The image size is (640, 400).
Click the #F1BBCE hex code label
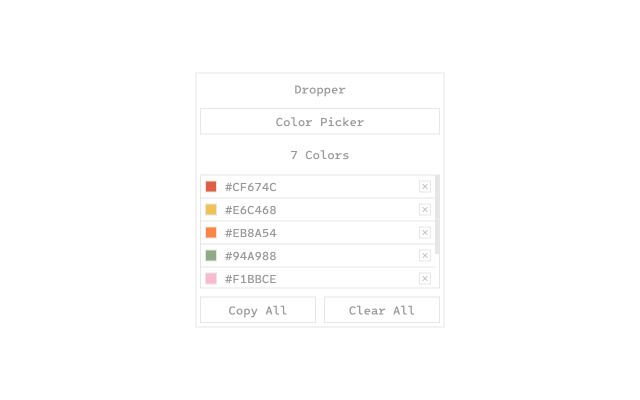(251, 279)
